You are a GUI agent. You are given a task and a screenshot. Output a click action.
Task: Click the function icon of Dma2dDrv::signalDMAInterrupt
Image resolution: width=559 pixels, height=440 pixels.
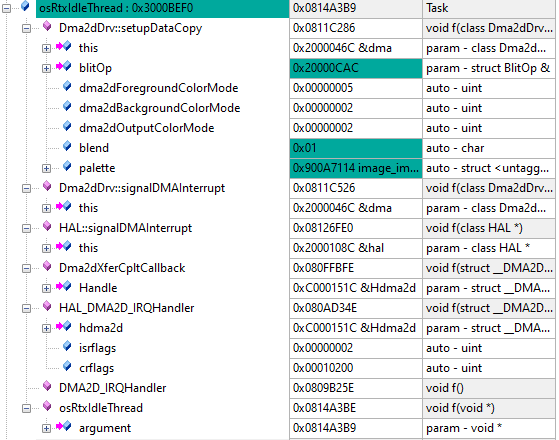47,186
